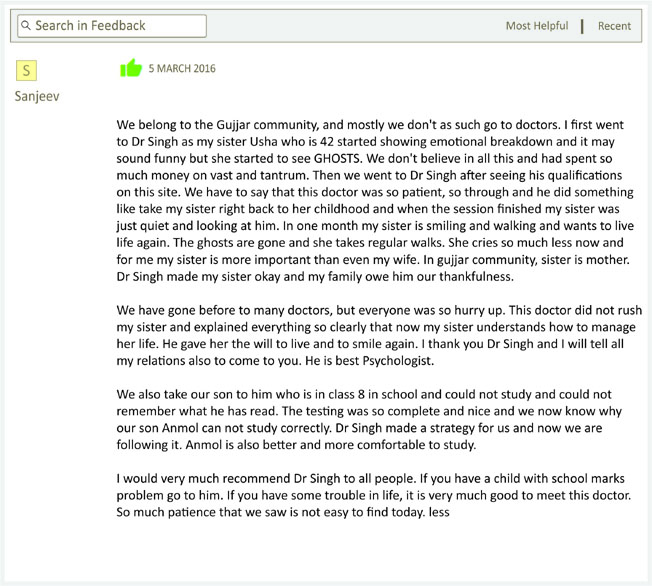Viewport: 652px width, 586px height.
Task: Click paragraph starting We also take our son
Action: [369, 420]
